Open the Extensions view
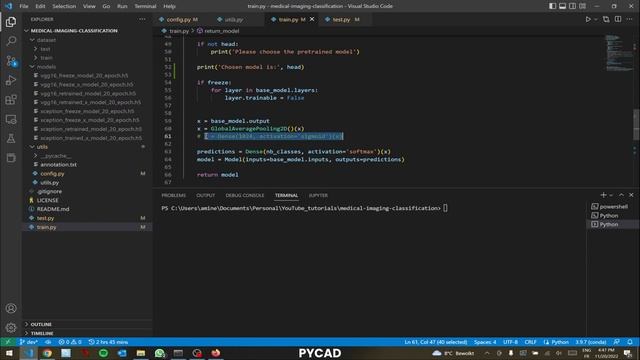The height and width of the screenshot is (360, 640). click(11, 100)
